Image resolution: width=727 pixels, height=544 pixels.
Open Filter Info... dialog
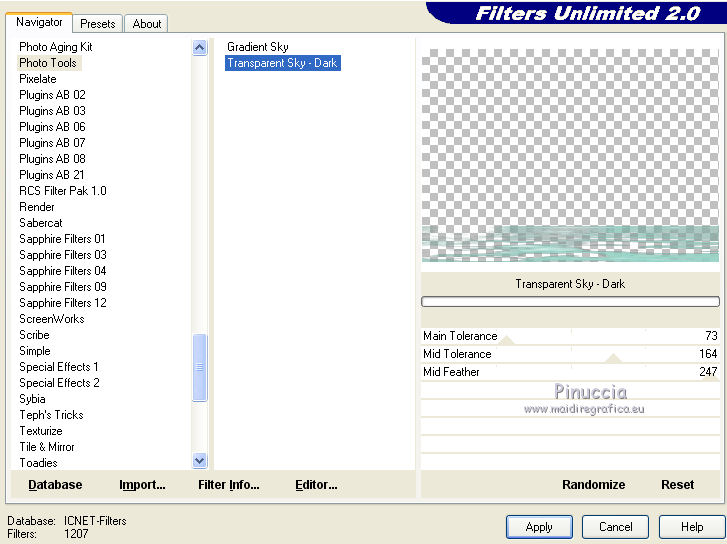tap(229, 485)
